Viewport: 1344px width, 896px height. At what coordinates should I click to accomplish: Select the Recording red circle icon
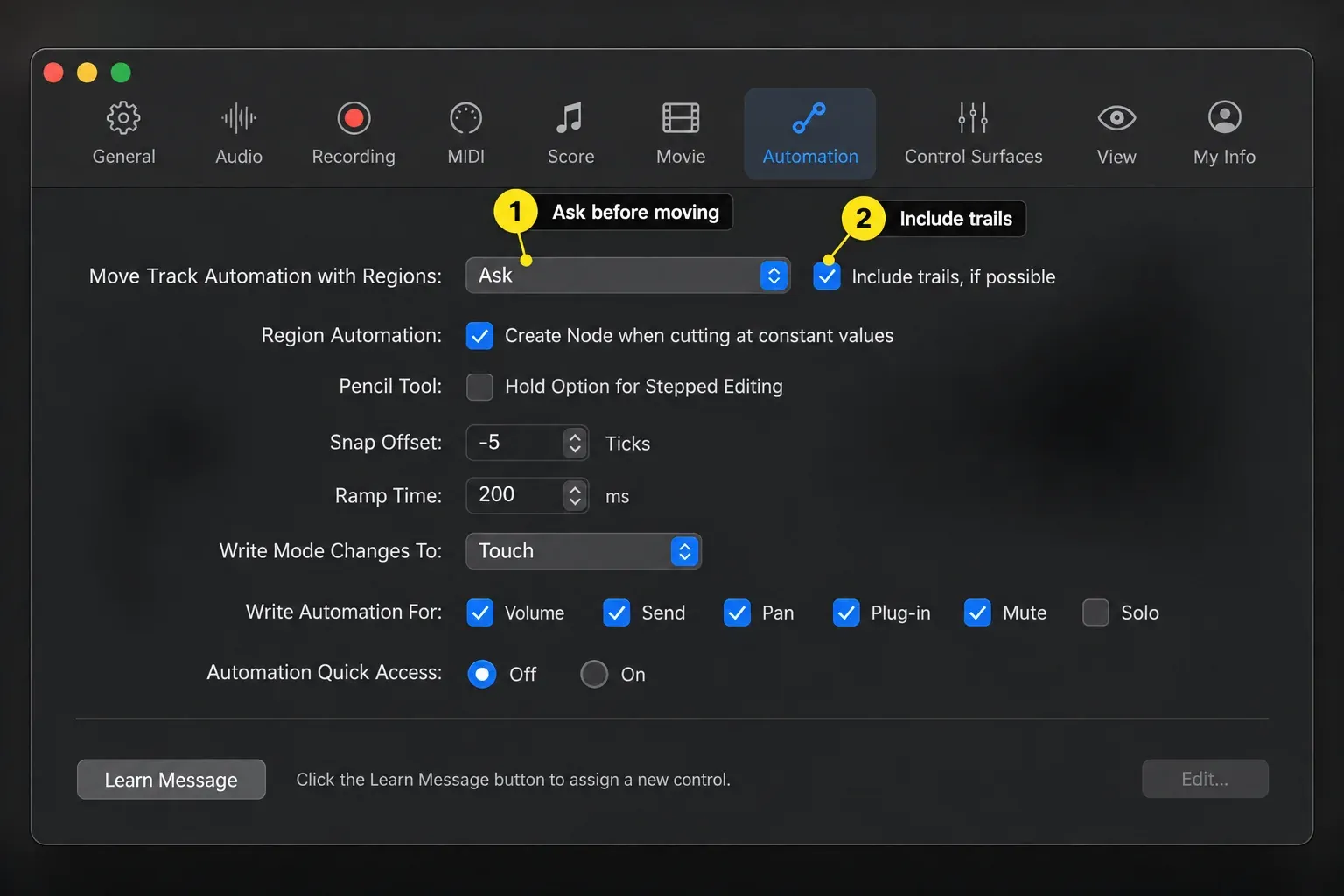(353, 117)
